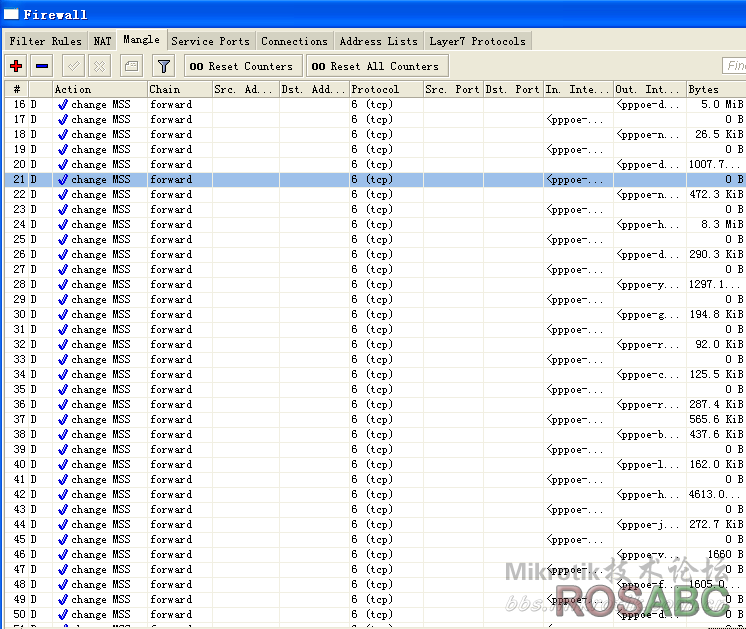Click the Firewall window title icon
The height and width of the screenshot is (629, 746).
click(11, 14)
